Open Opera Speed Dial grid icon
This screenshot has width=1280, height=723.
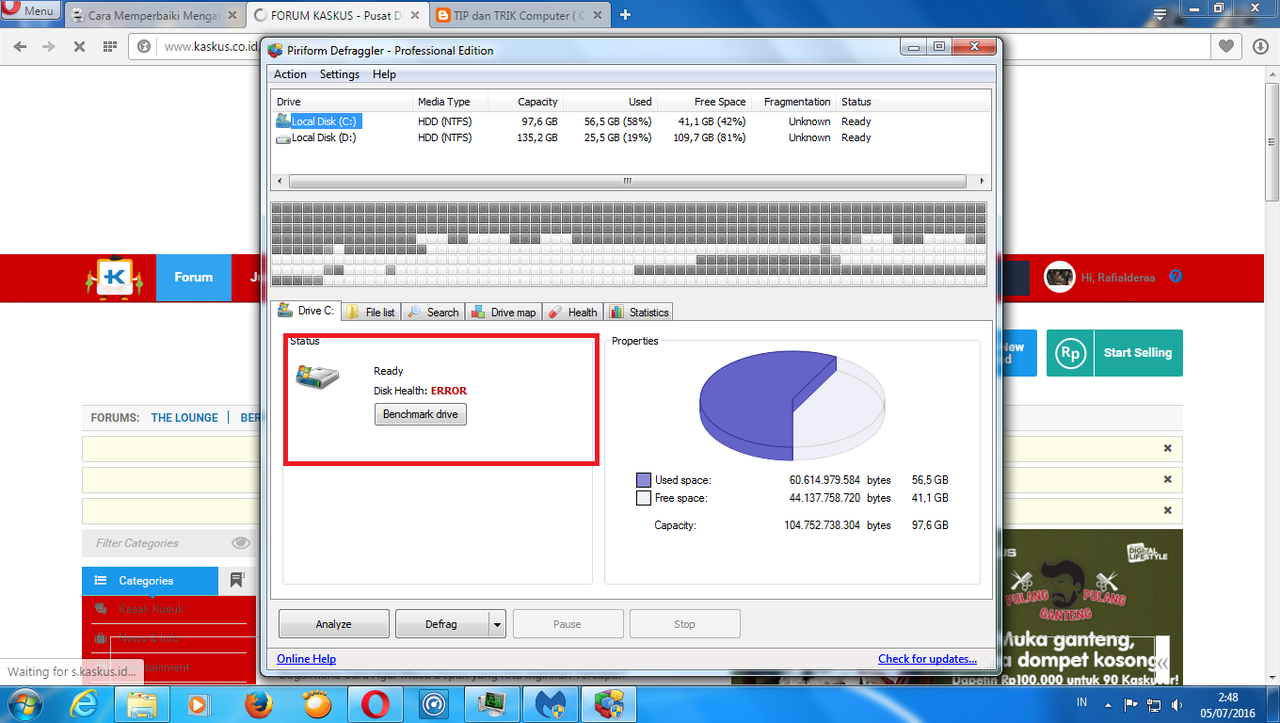coord(110,46)
